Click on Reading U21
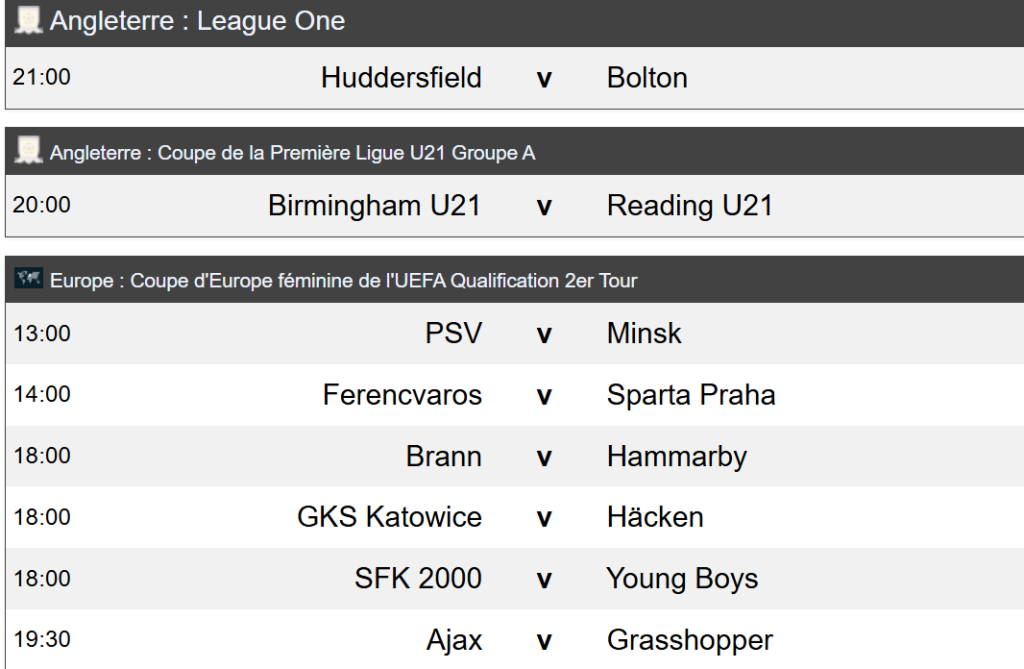Screen dimensions: 1024x669 pos(690,206)
